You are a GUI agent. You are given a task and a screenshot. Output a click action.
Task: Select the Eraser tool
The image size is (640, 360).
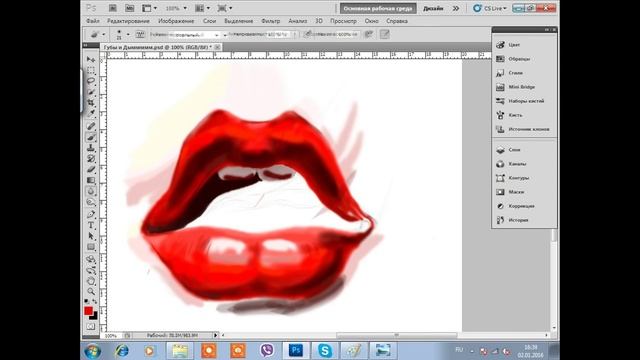(x=91, y=169)
